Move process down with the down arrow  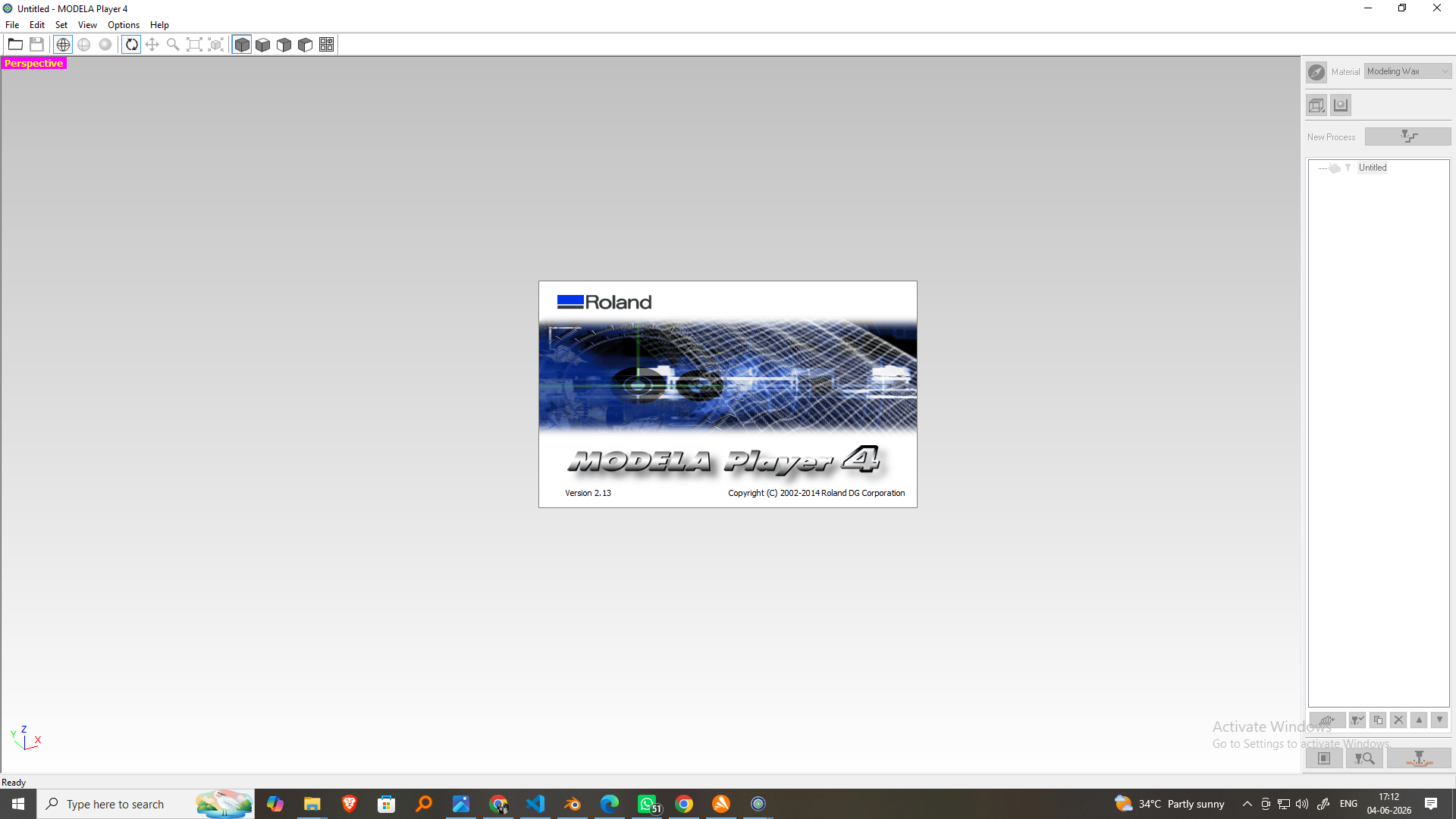1439,720
